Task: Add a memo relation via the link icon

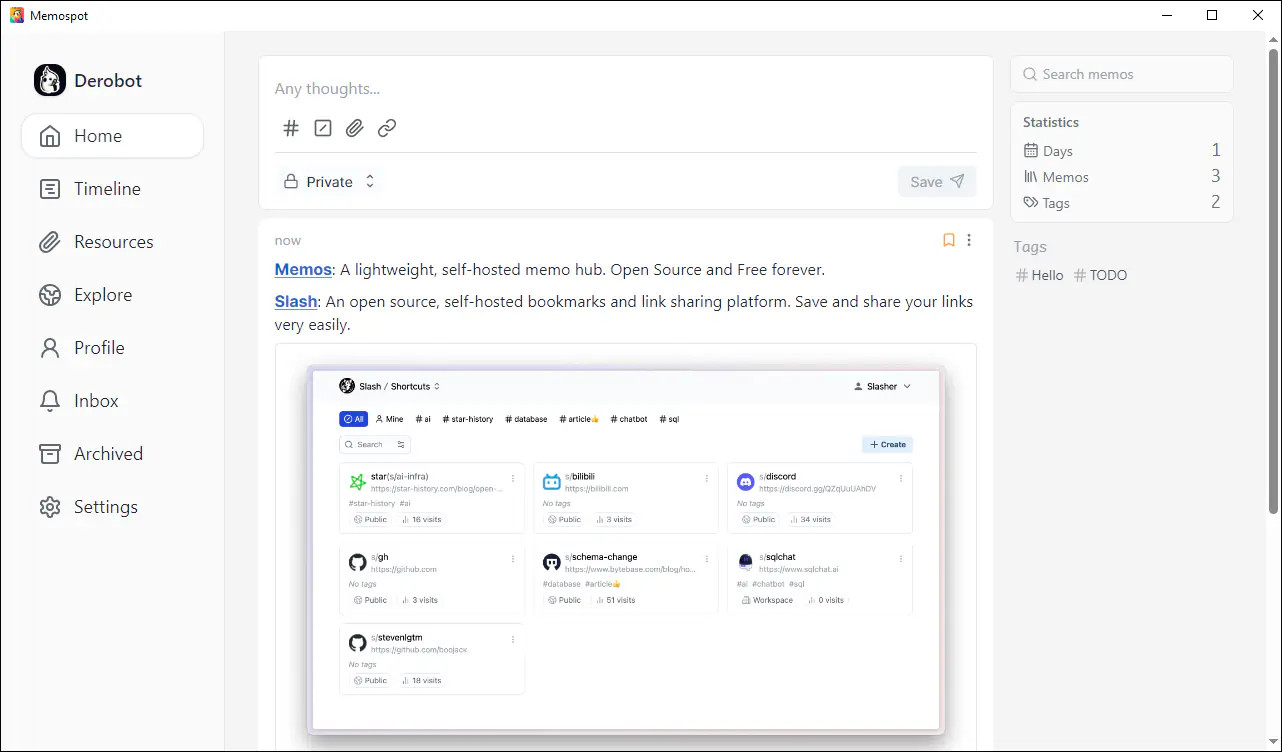Action: tap(387, 128)
